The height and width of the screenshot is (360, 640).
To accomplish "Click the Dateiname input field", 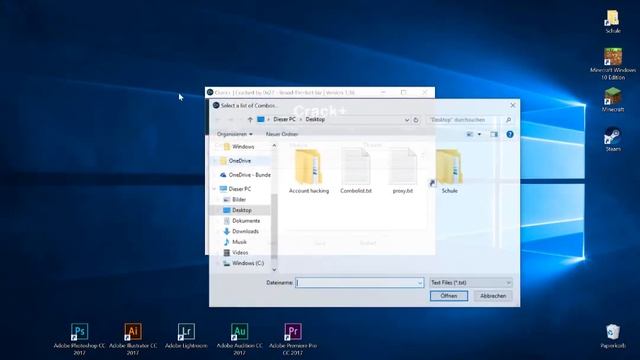I will click(x=360, y=282).
